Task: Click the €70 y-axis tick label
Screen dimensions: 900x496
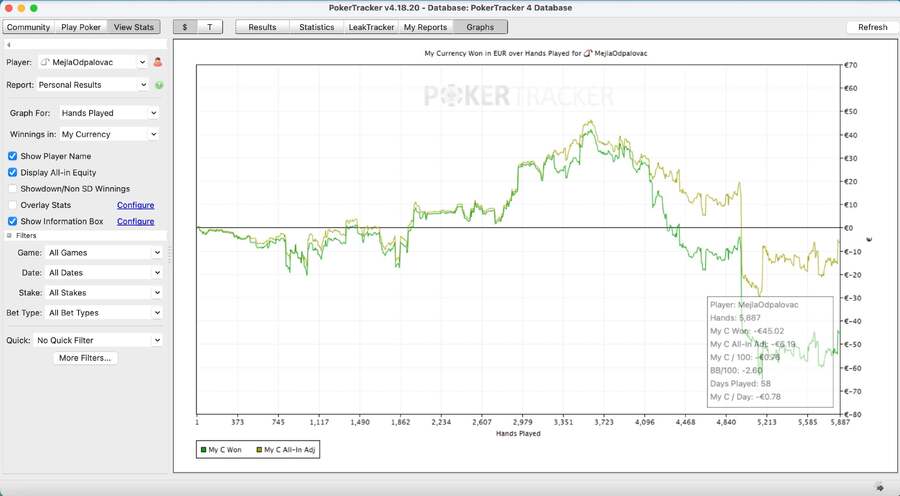Action: point(851,65)
